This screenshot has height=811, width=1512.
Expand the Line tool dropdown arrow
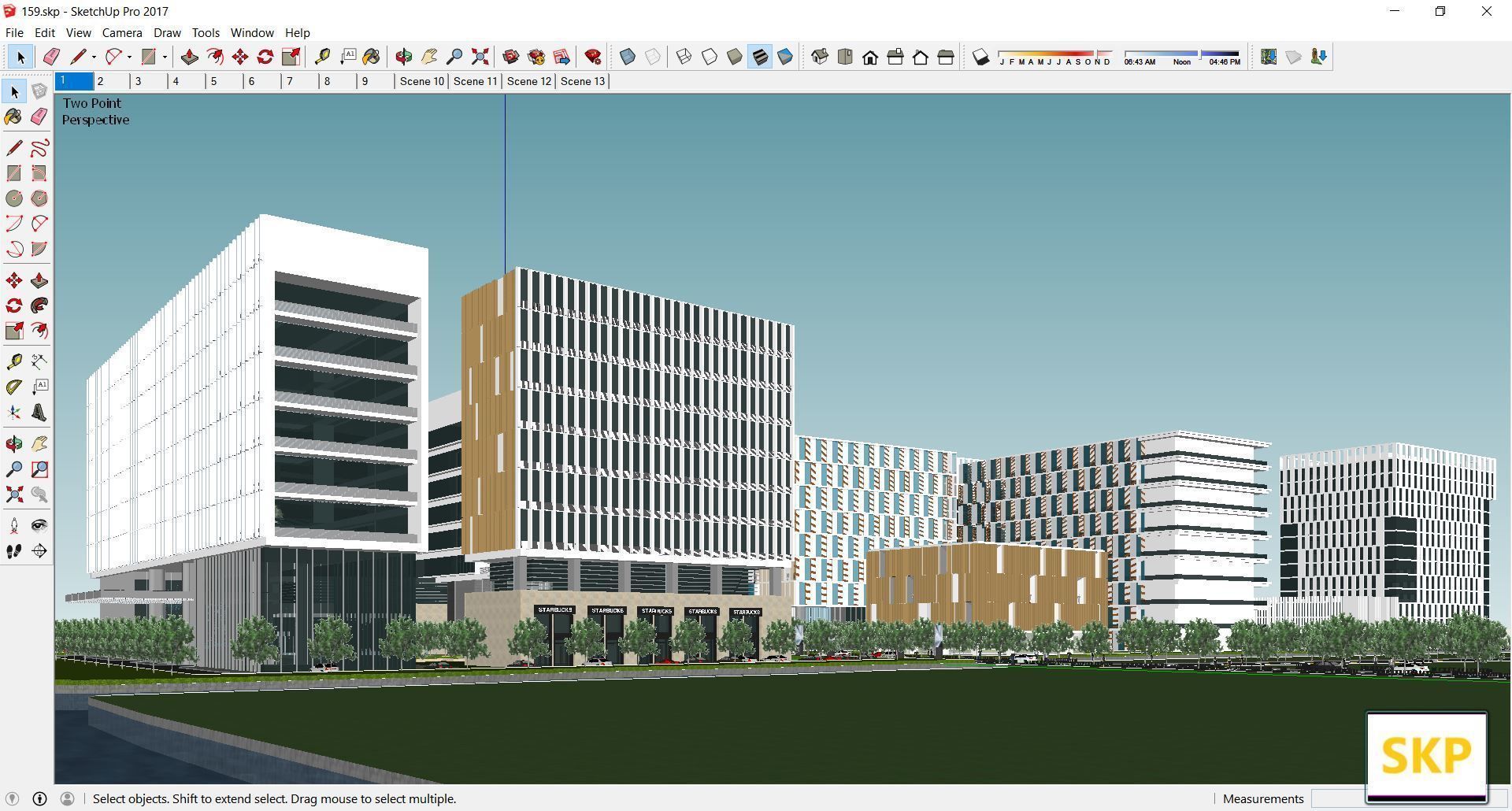point(94,57)
